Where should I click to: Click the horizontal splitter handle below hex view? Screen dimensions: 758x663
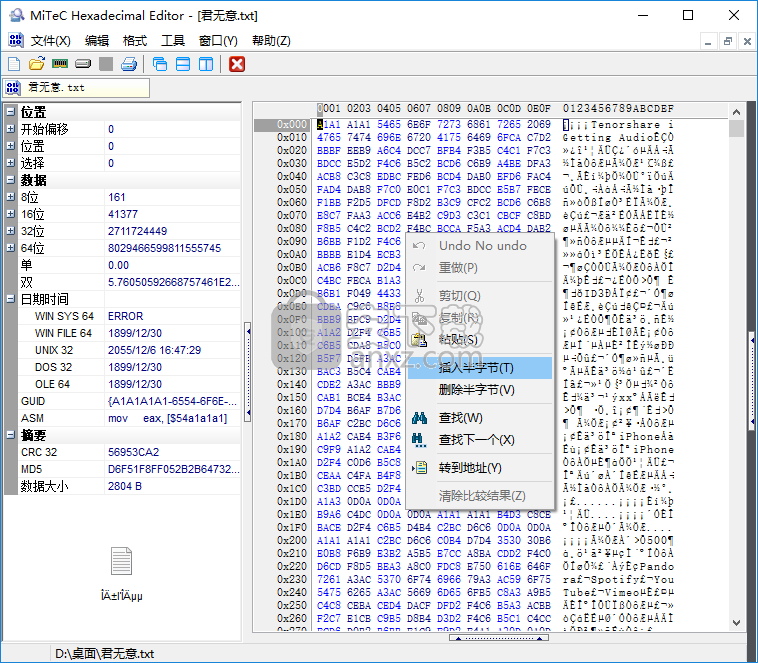[498, 638]
